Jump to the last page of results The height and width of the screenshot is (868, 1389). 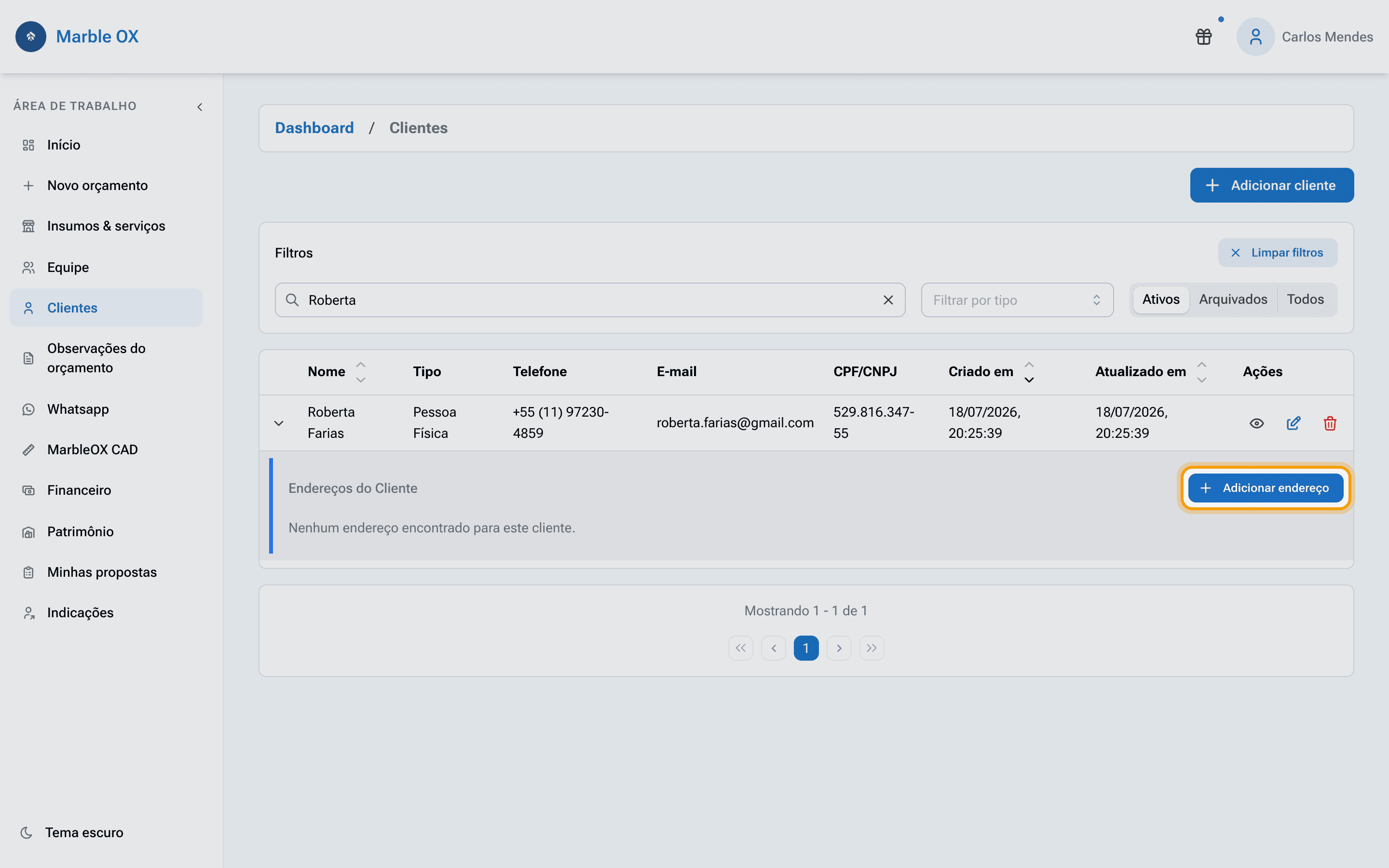click(x=872, y=648)
